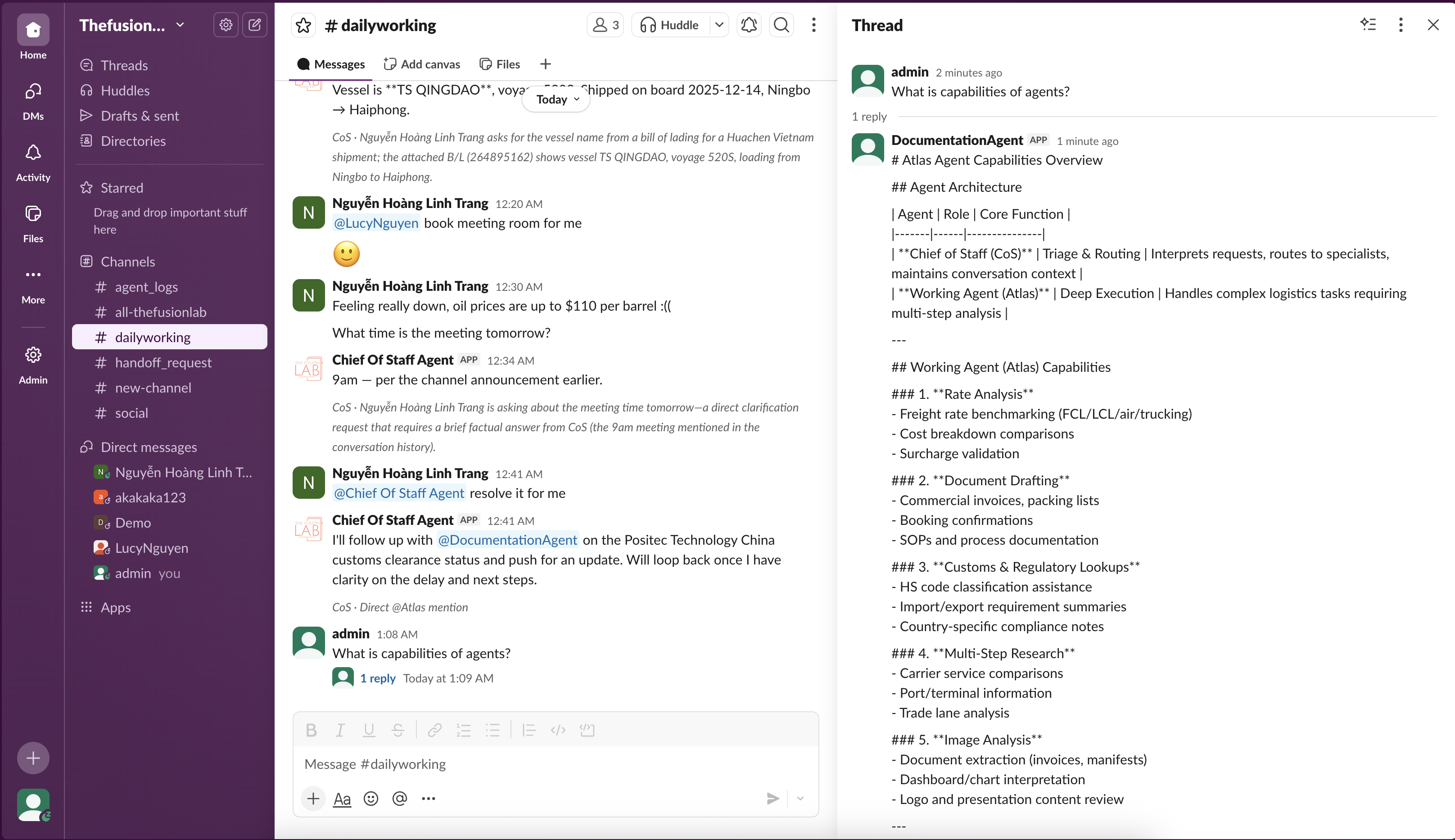Click the Message #dailyworking input field
This screenshot has width=1455, height=840.
point(556,764)
